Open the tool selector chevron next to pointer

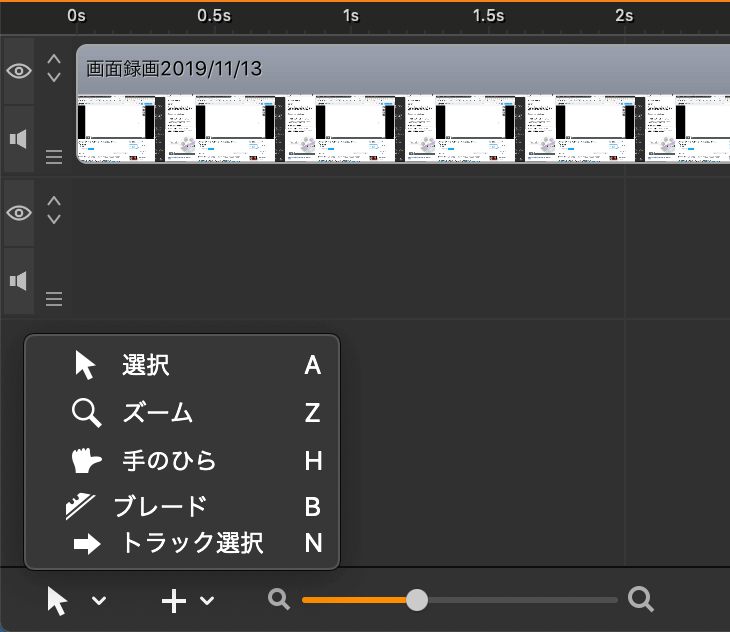(x=99, y=601)
